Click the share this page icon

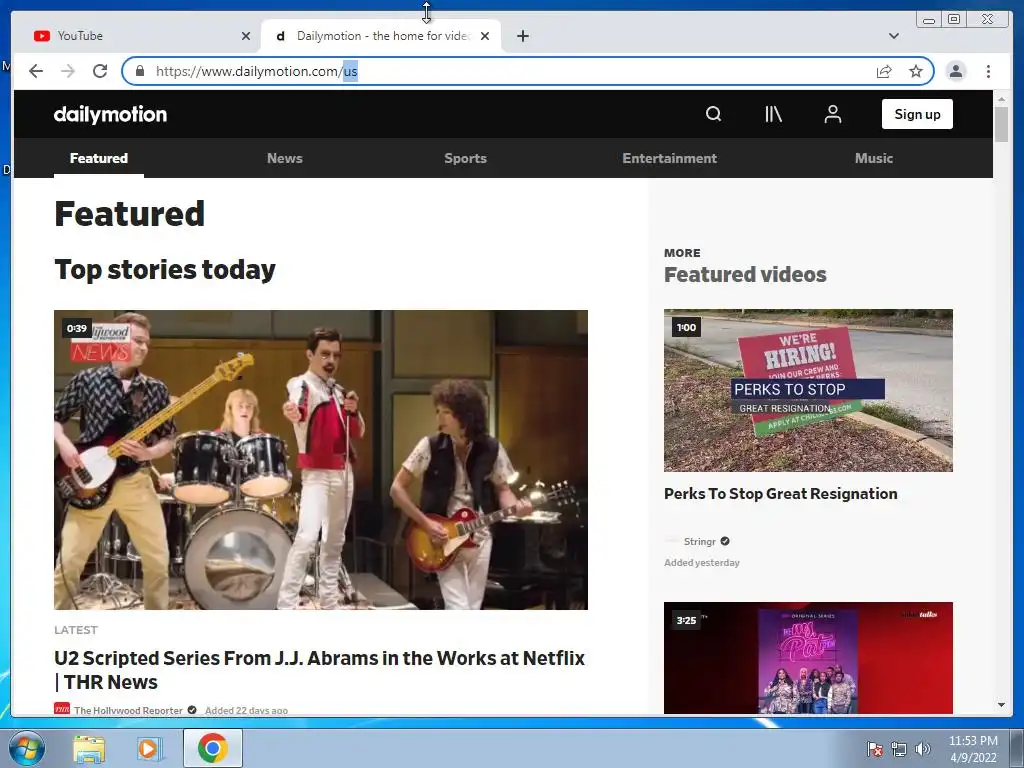click(x=884, y=71)
